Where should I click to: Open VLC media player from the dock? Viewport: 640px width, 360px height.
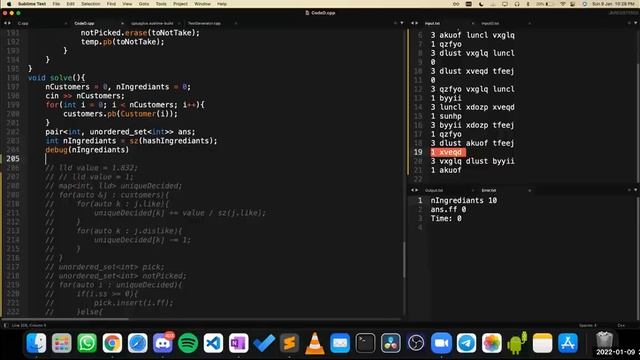pos(315,343)
